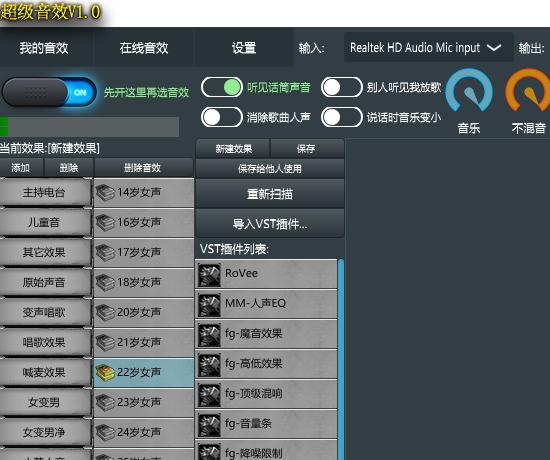Click the 删除音效 button

point(143,168)
